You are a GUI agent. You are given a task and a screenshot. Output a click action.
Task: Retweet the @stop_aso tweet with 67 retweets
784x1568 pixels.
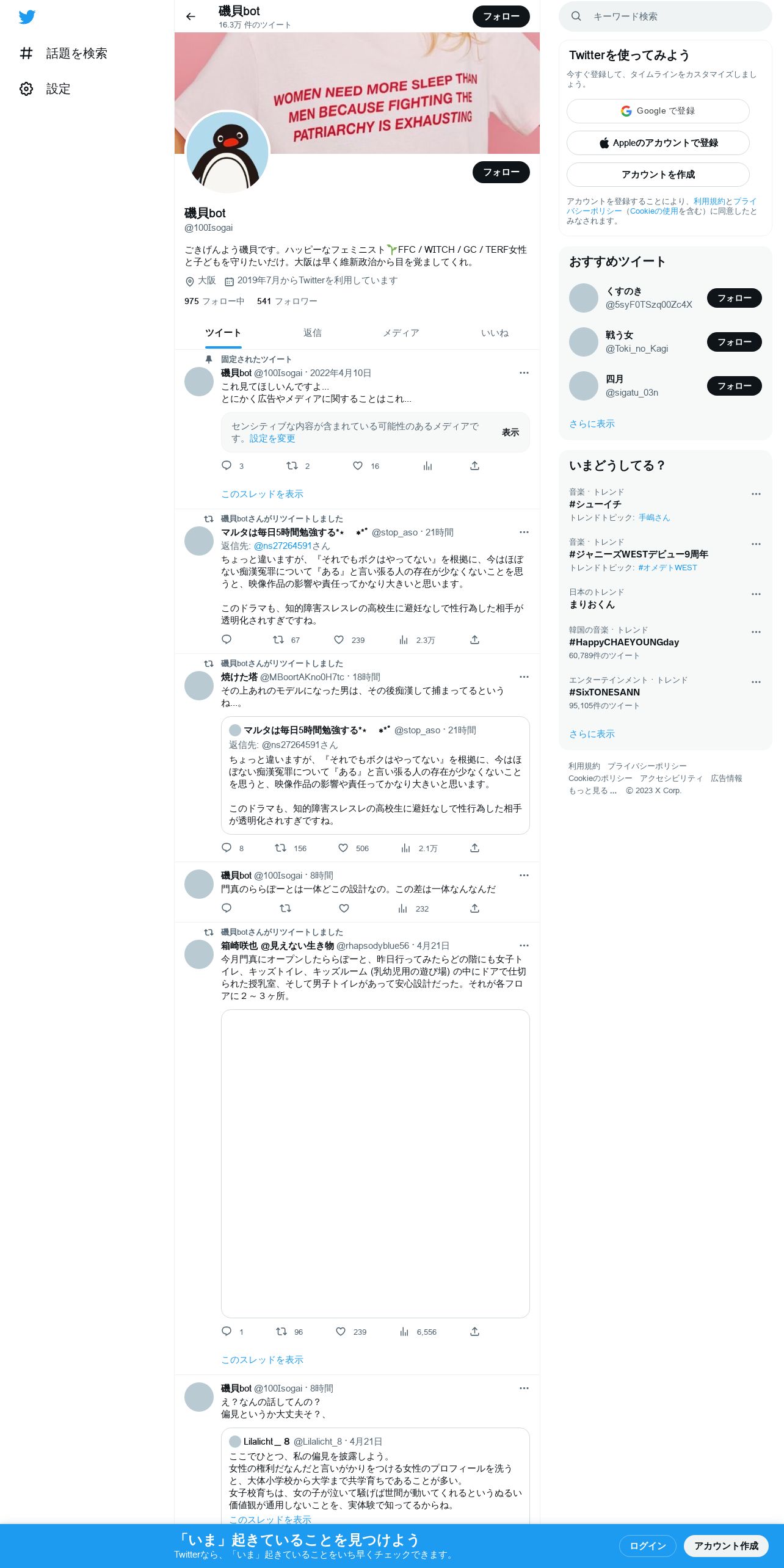click(x=278, y=639)
